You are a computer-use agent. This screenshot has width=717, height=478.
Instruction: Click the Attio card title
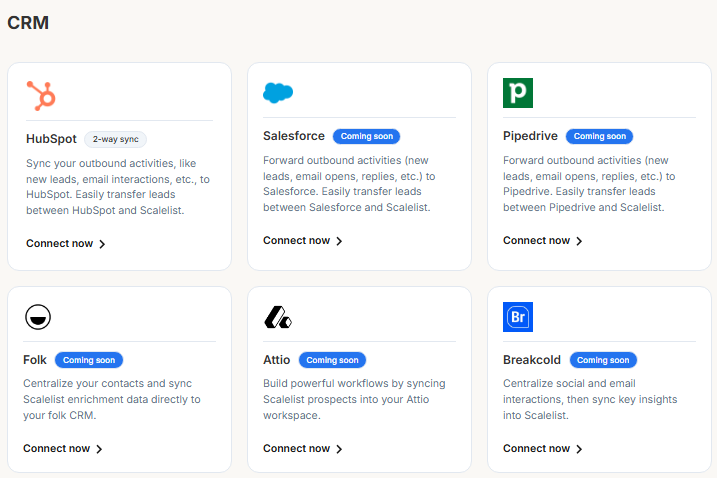[277, 360]
